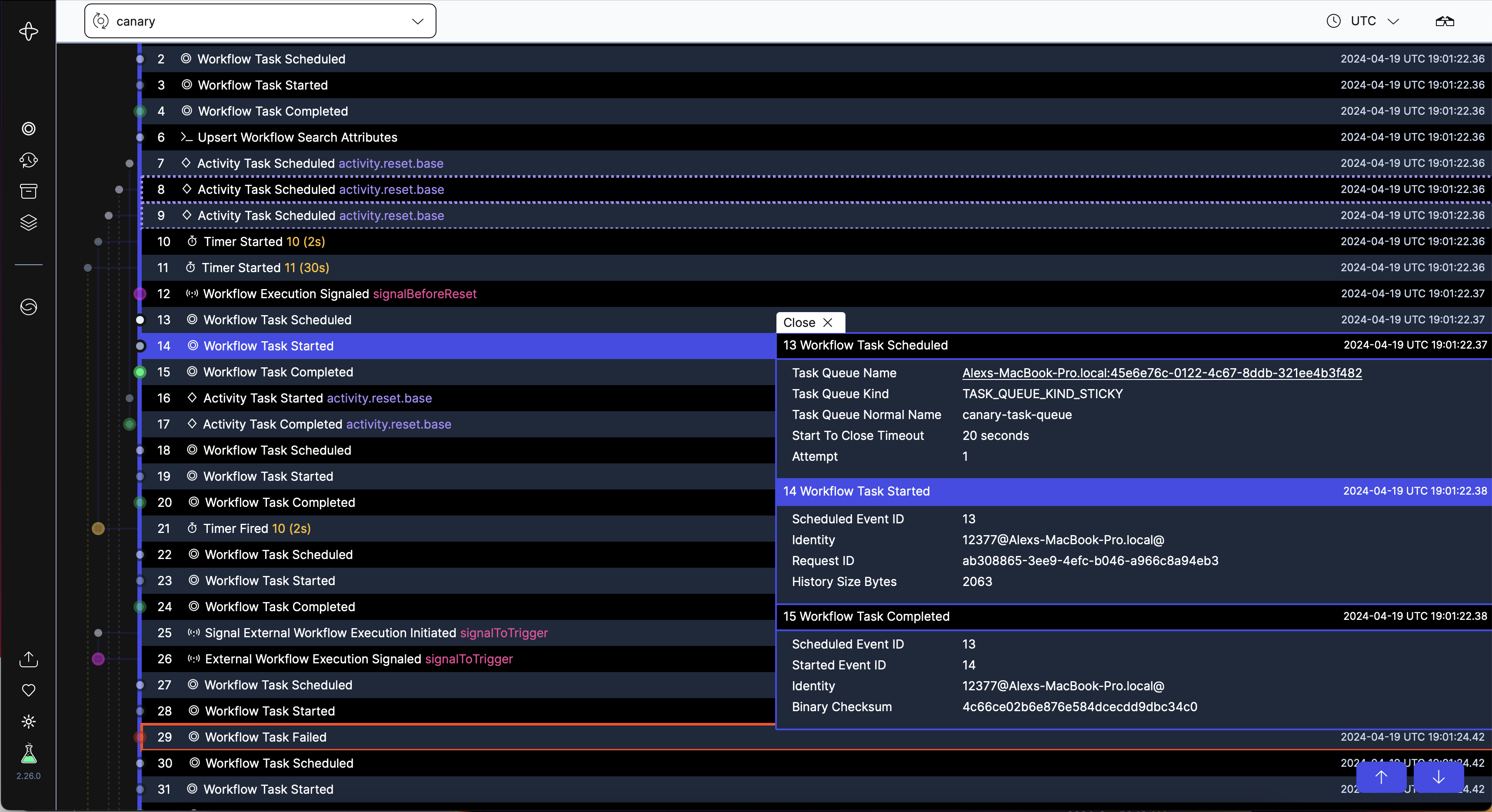Screen dimensions: 1492x812
Task: Select event 29 Workflow Task Failed
Action: tap(816, 737)
